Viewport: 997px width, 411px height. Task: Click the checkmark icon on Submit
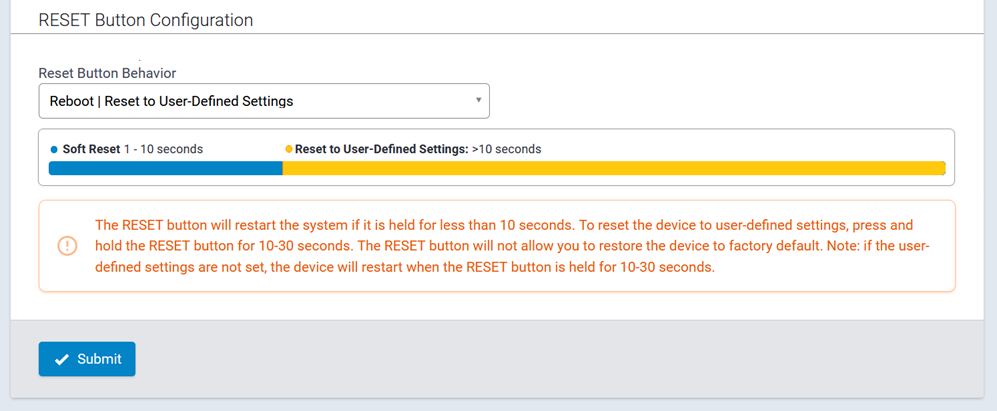click(62, 360)
